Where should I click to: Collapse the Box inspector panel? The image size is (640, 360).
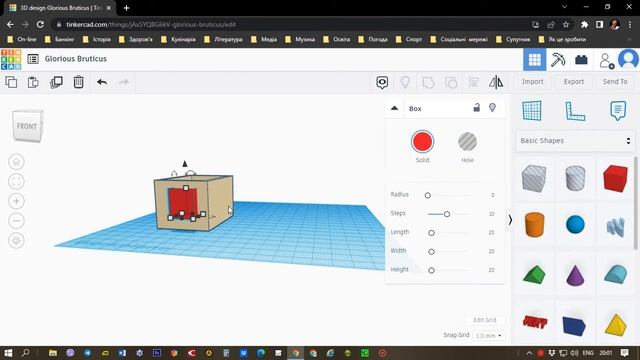[394, 108]
